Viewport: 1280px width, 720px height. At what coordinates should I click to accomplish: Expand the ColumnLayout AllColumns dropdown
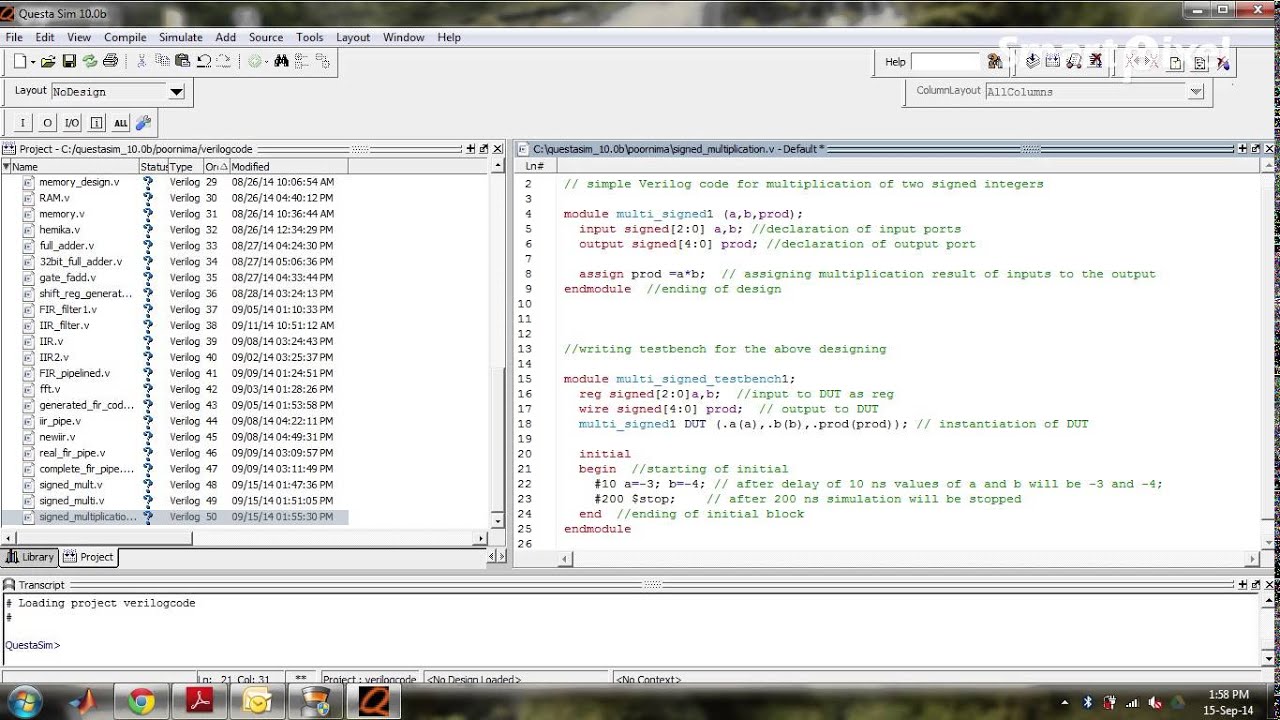click(1195, 92)
